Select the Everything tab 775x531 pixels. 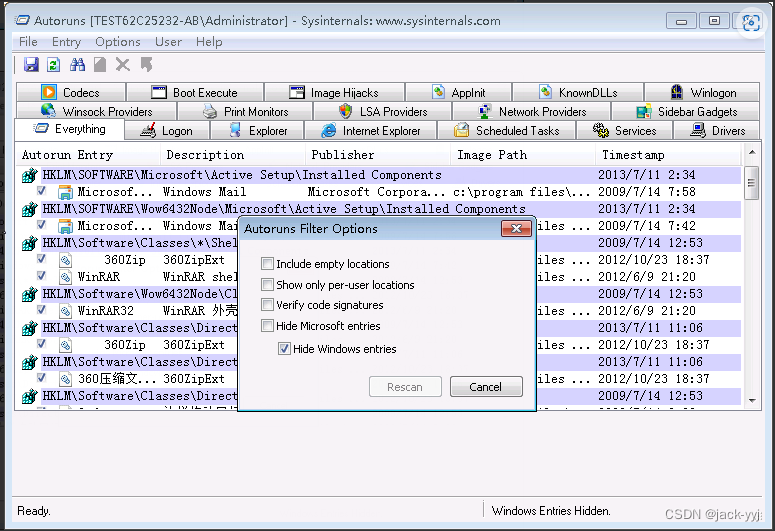69,129
